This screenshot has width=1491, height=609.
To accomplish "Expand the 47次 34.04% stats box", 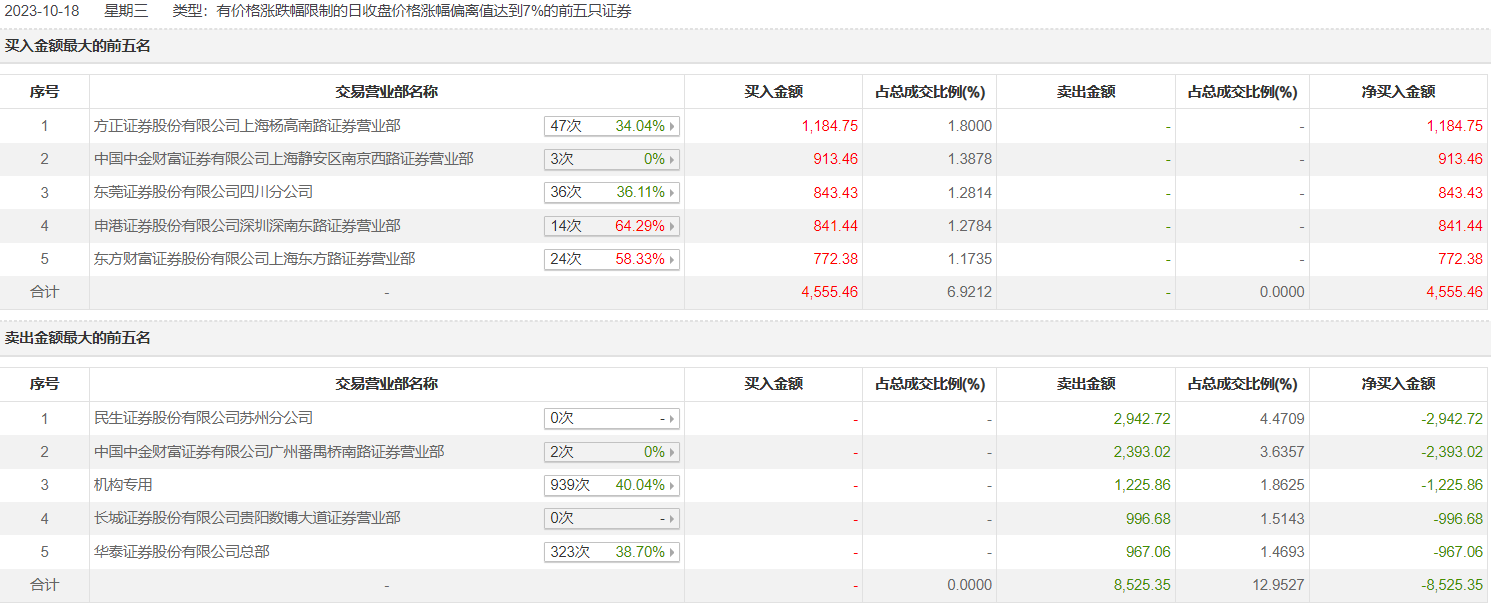I will point(611,126).
